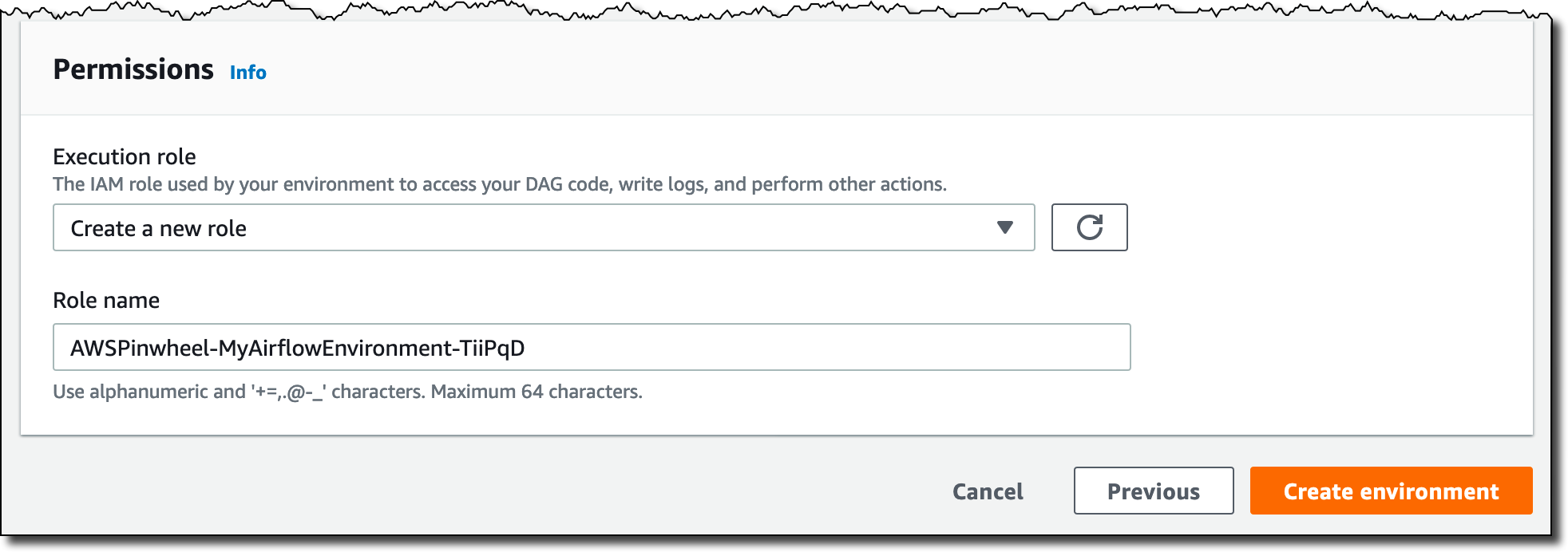Screen dimensions: 1568x552
Task: Click the word 'DAG code' in description
Action: pos(569,184)
